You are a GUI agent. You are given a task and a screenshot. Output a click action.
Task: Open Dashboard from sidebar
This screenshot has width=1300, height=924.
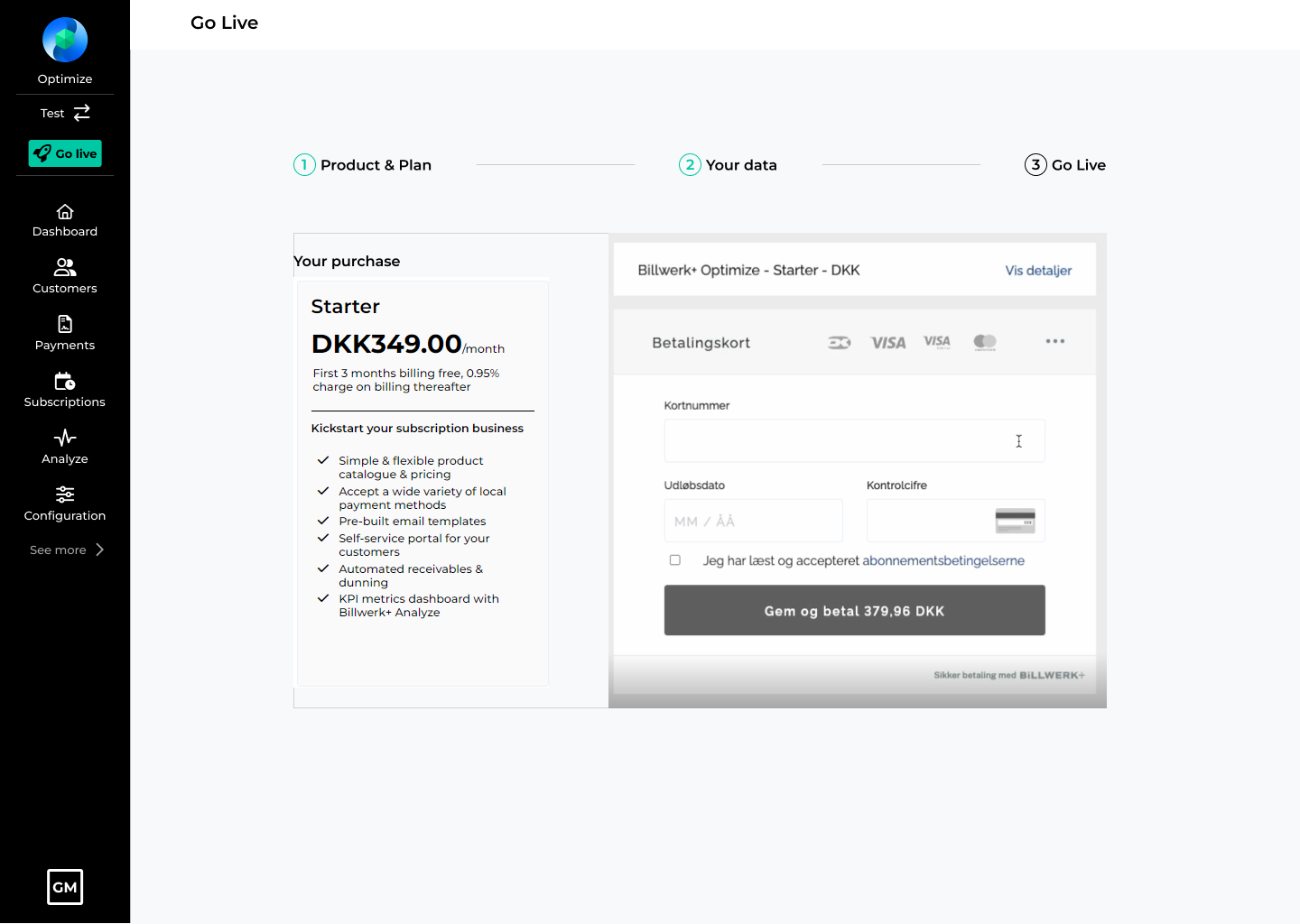click(65, 221)
